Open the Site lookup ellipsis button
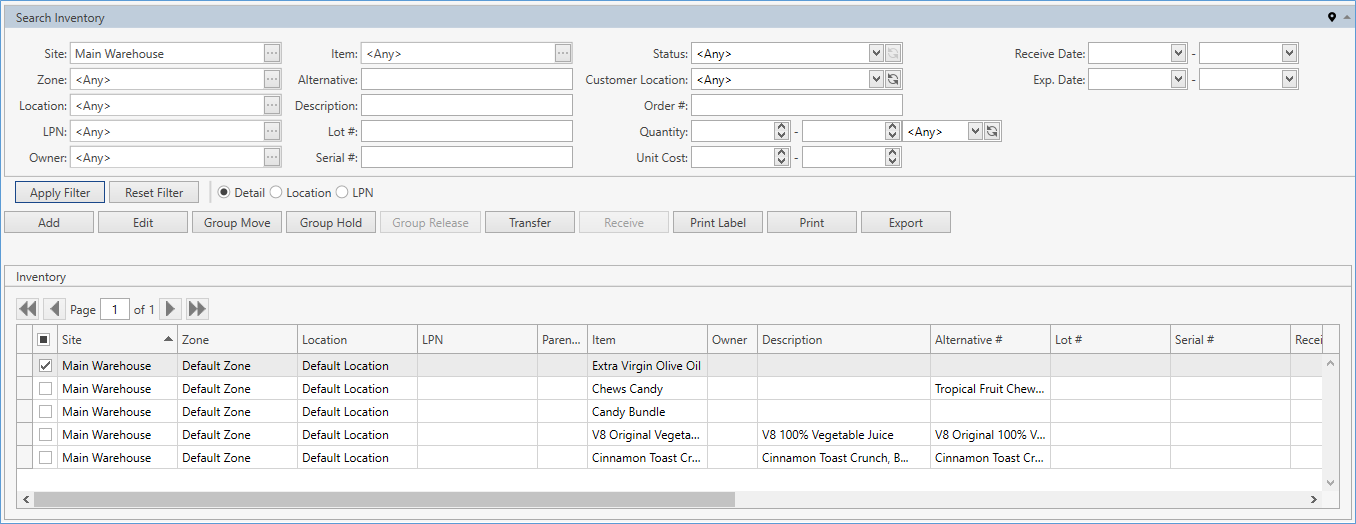 pos(272,54)
